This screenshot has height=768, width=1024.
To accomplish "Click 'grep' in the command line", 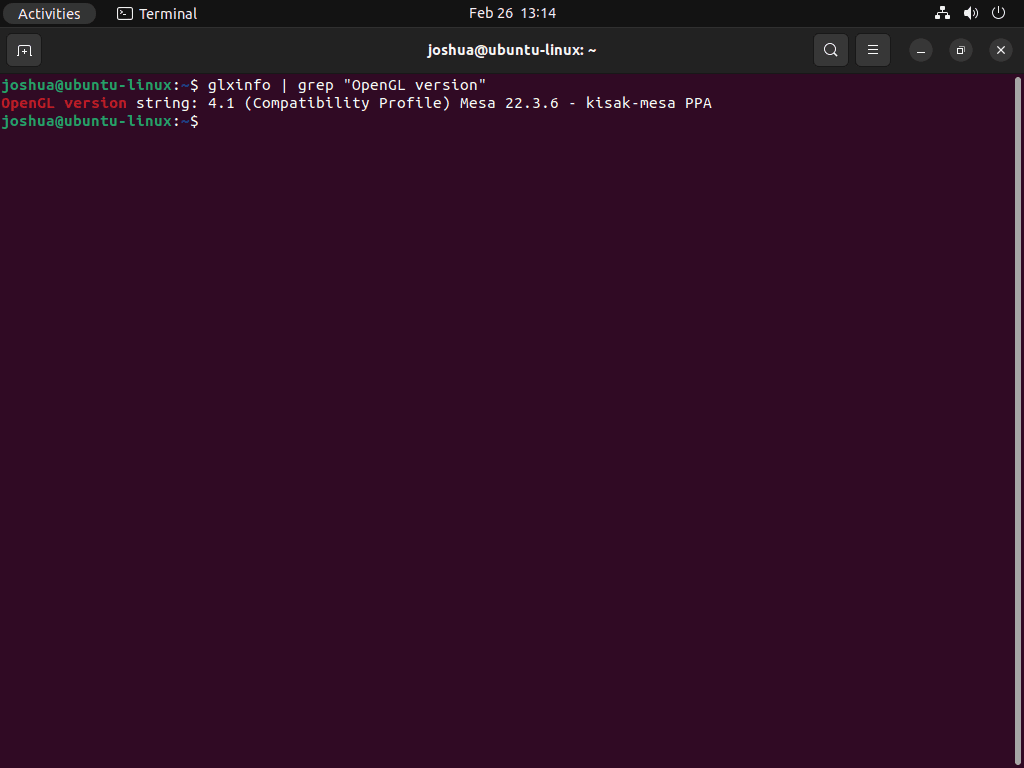I will (316, 86).
